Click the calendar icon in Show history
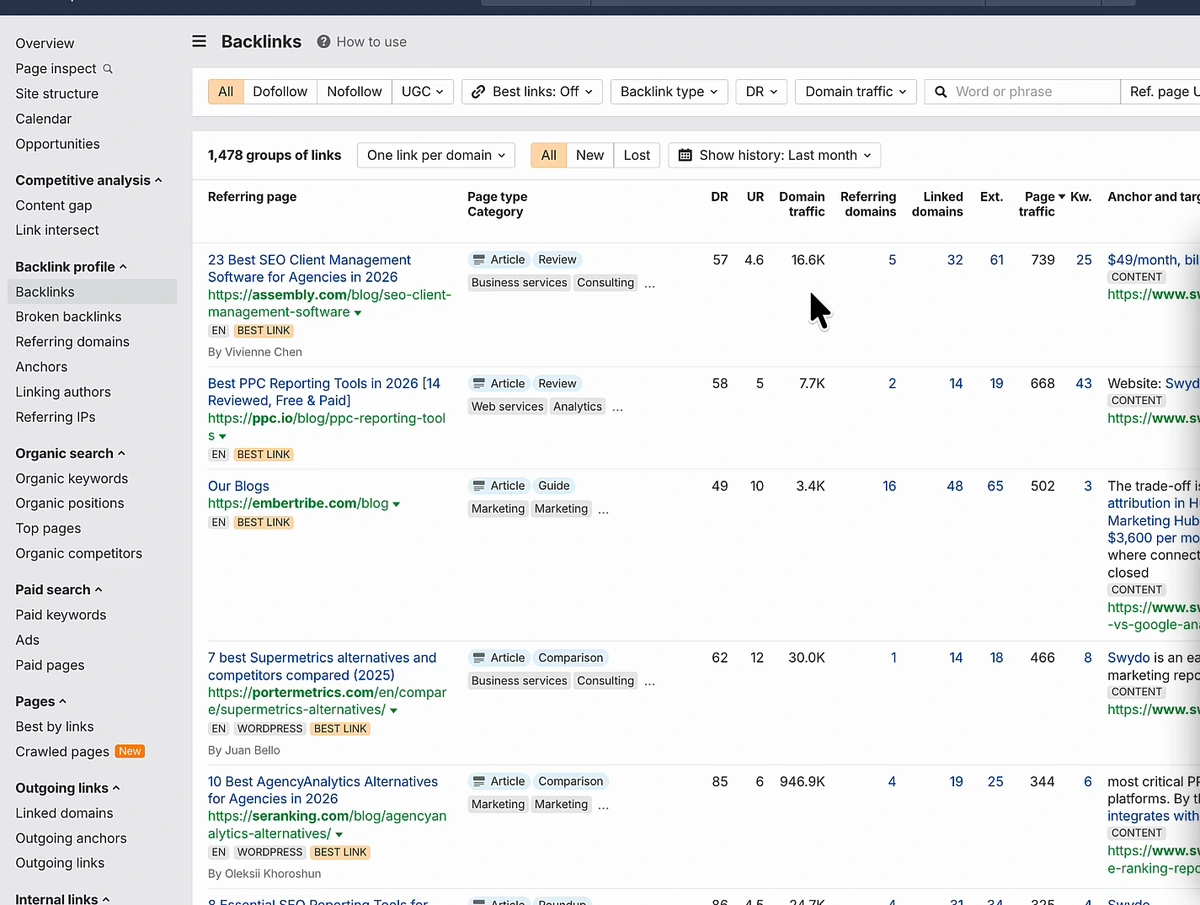This screenshot has height=905, width=1200. [x=685, y=155]
